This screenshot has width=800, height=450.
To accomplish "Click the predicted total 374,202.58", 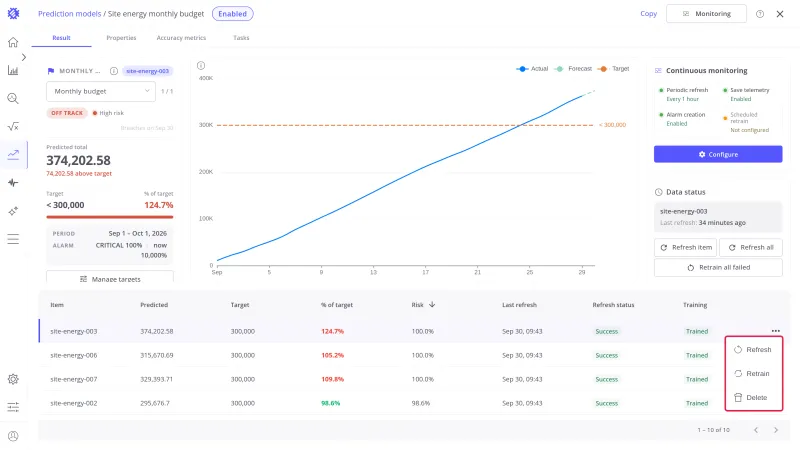I will point(79,160).
